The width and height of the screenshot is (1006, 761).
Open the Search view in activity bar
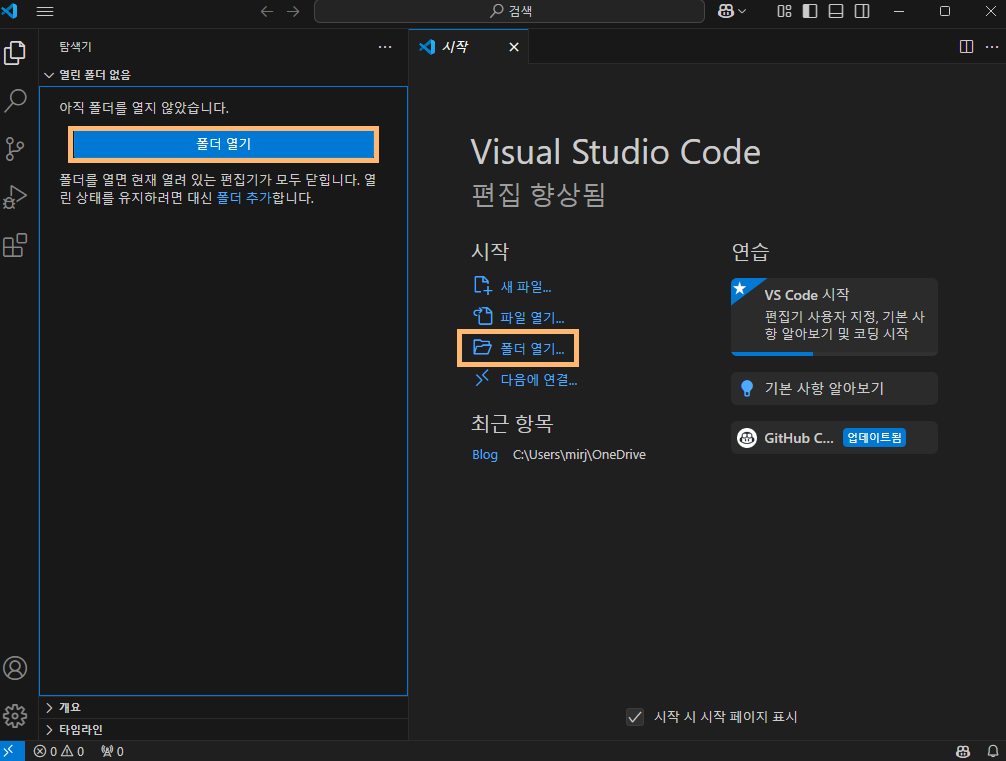pyautogui.click(x=15, y=101)
